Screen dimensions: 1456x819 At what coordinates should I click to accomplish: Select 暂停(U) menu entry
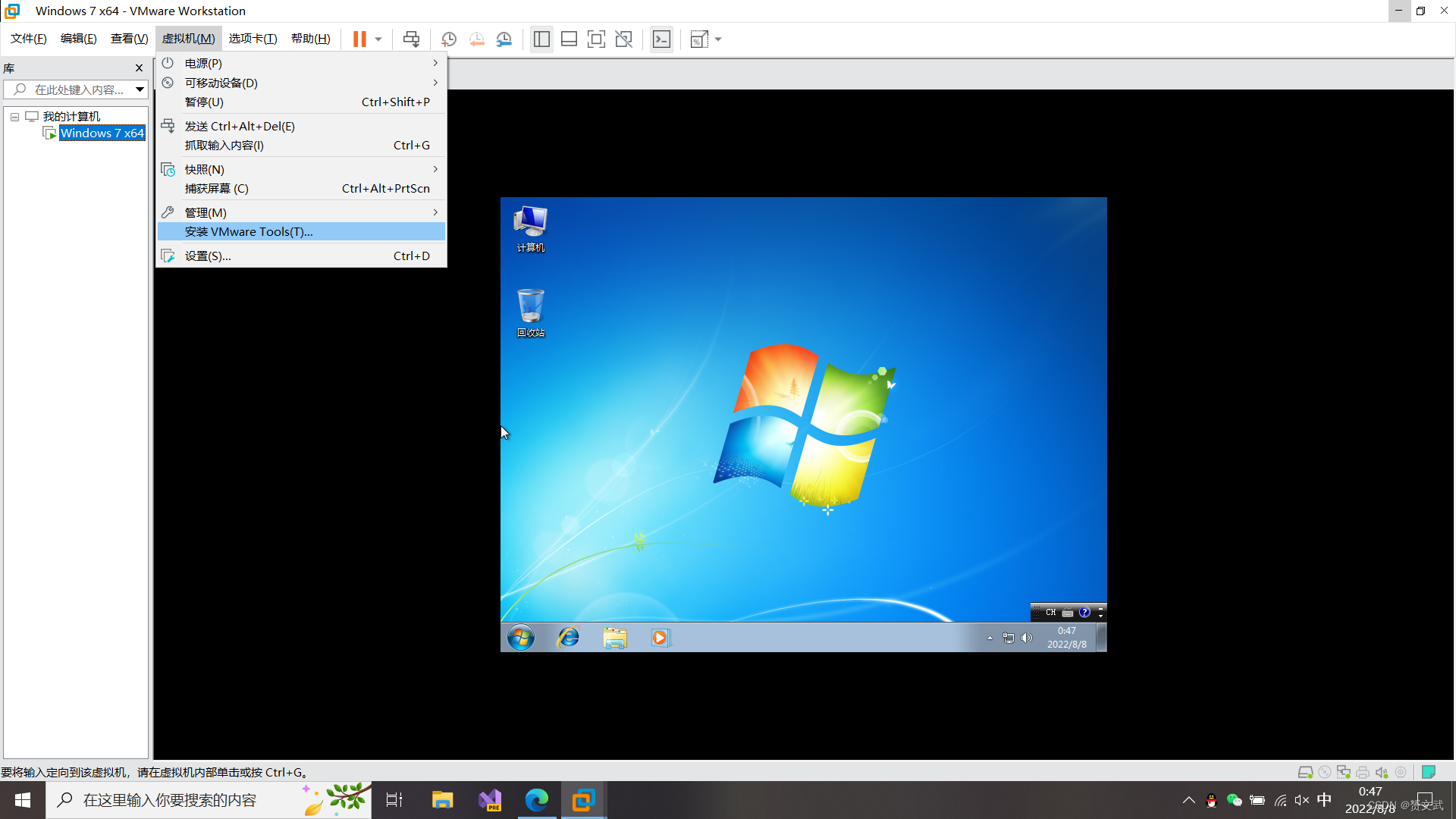click(x=301, y=102)
